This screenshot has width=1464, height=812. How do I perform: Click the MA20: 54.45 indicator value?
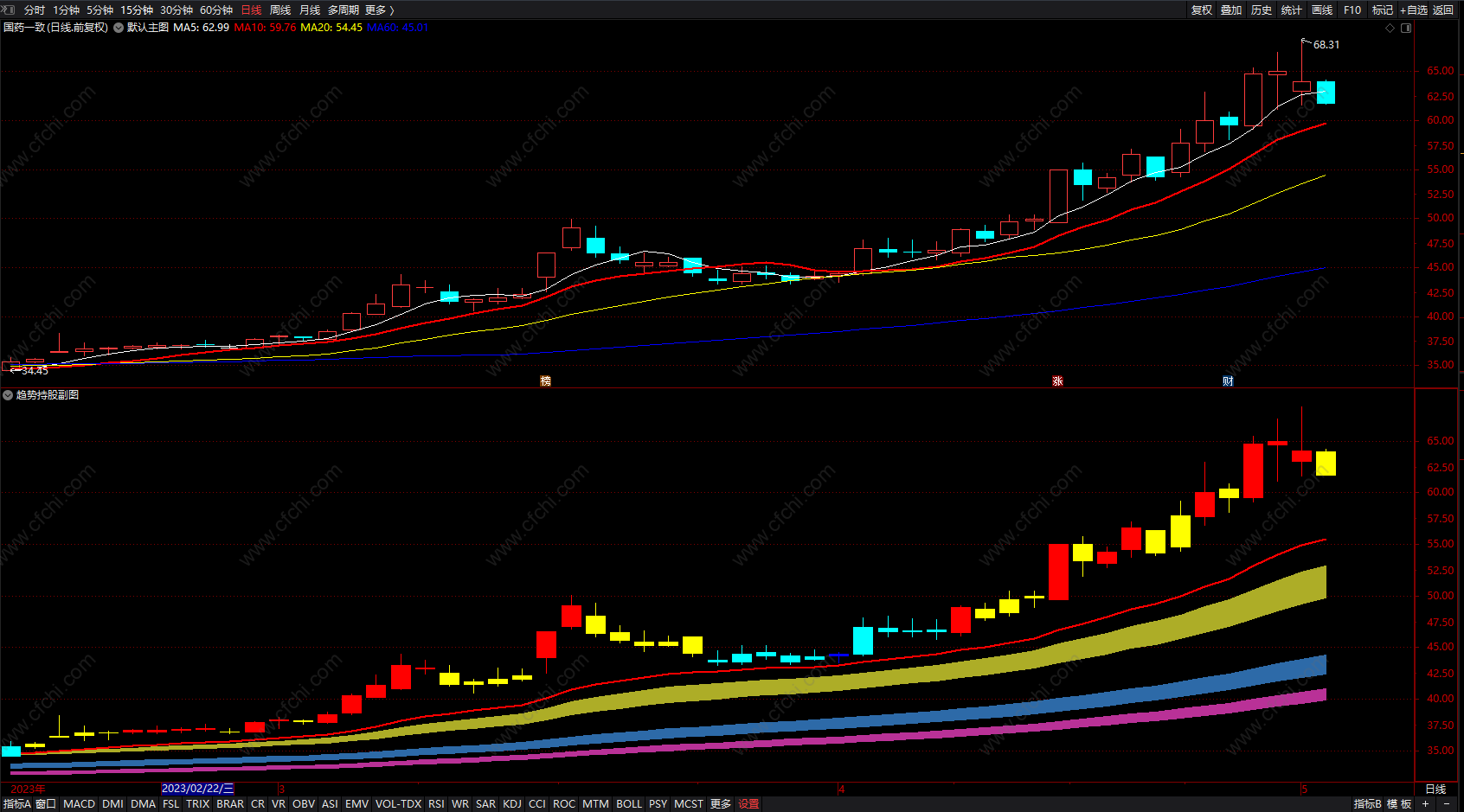(x=331, y=28)
